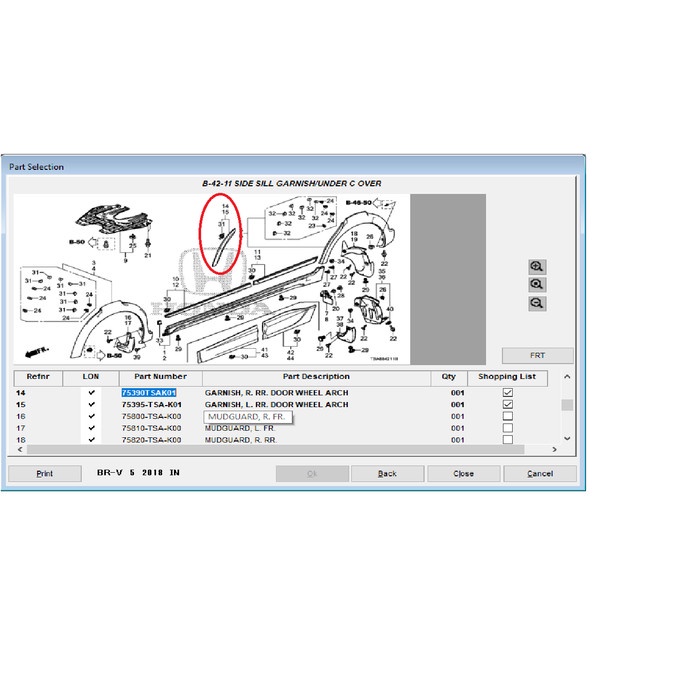Click the Part Description column header
The width and height of the screenshot is (700, 700).
point(316,377)
